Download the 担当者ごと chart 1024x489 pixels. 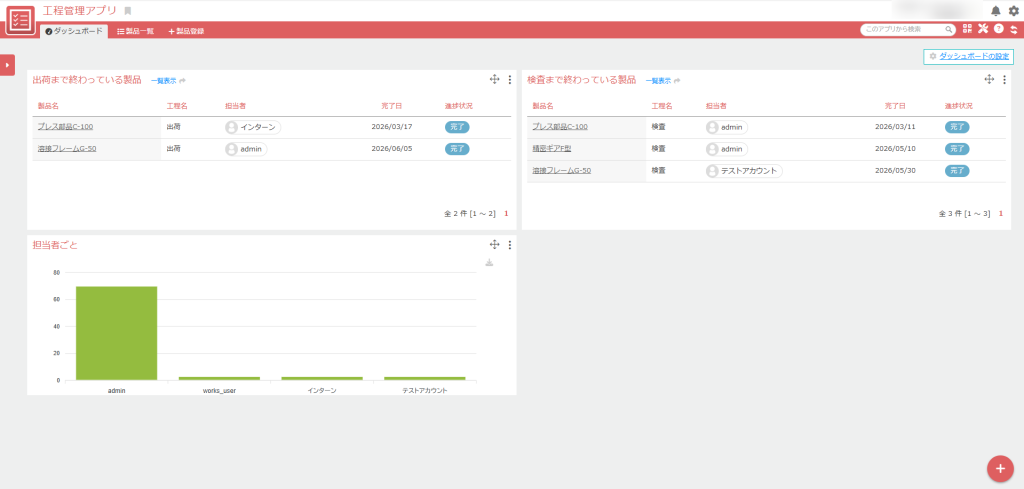point(489,263)
